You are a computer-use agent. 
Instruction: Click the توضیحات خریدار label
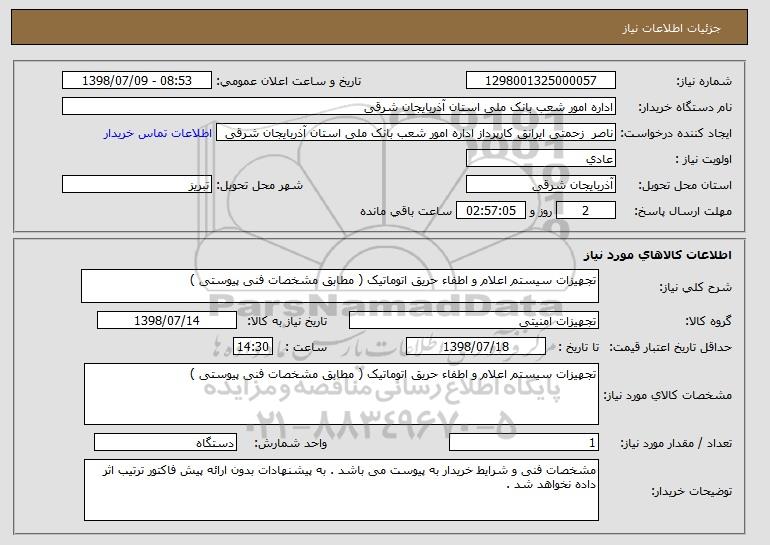pos(691,491)
